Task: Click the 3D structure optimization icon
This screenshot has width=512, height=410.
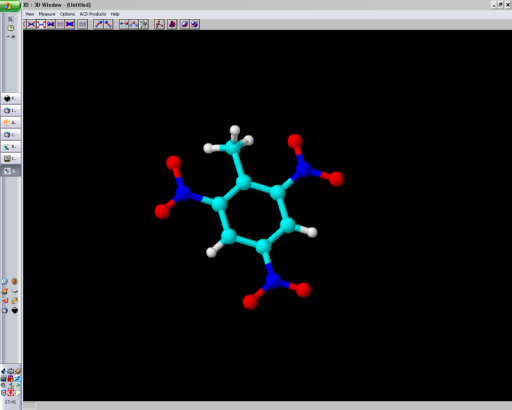Action: [x=159, y=24]
